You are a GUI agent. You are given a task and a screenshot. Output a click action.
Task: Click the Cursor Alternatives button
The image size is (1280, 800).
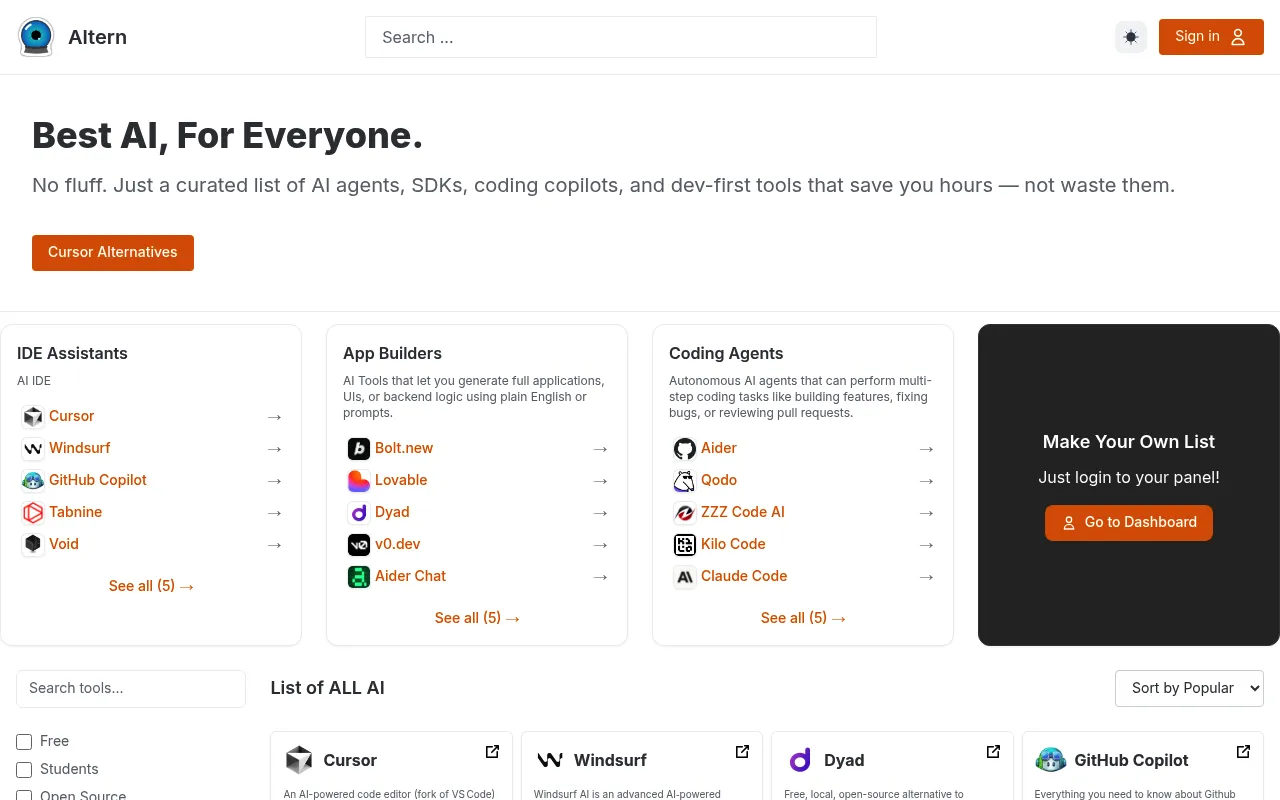click(x=113, y=252)
